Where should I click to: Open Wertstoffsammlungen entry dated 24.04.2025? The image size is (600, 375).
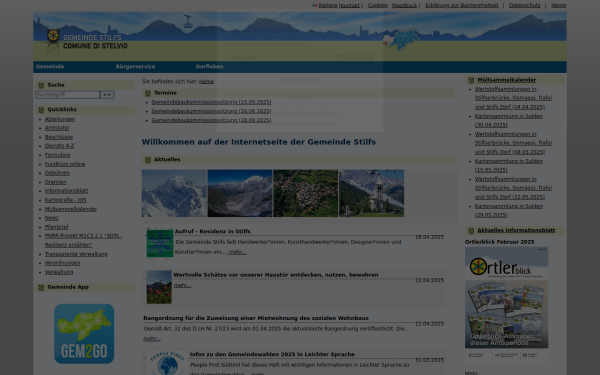tap(513, 98)
